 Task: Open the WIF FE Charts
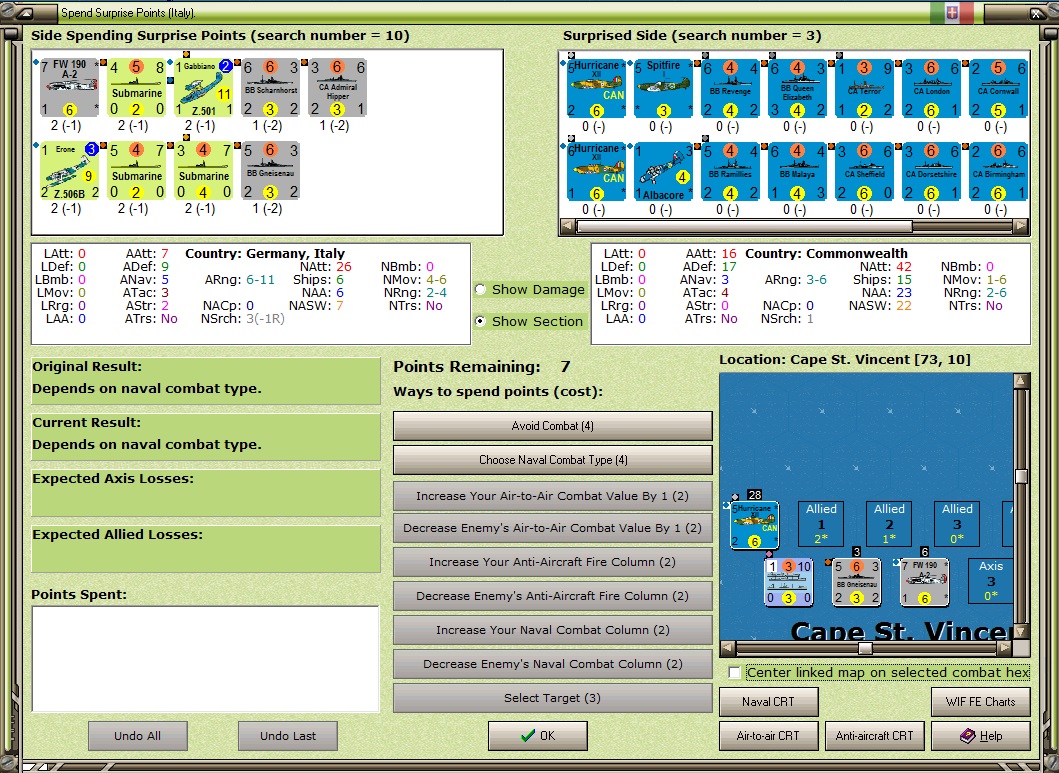click(x=981, y=701)
